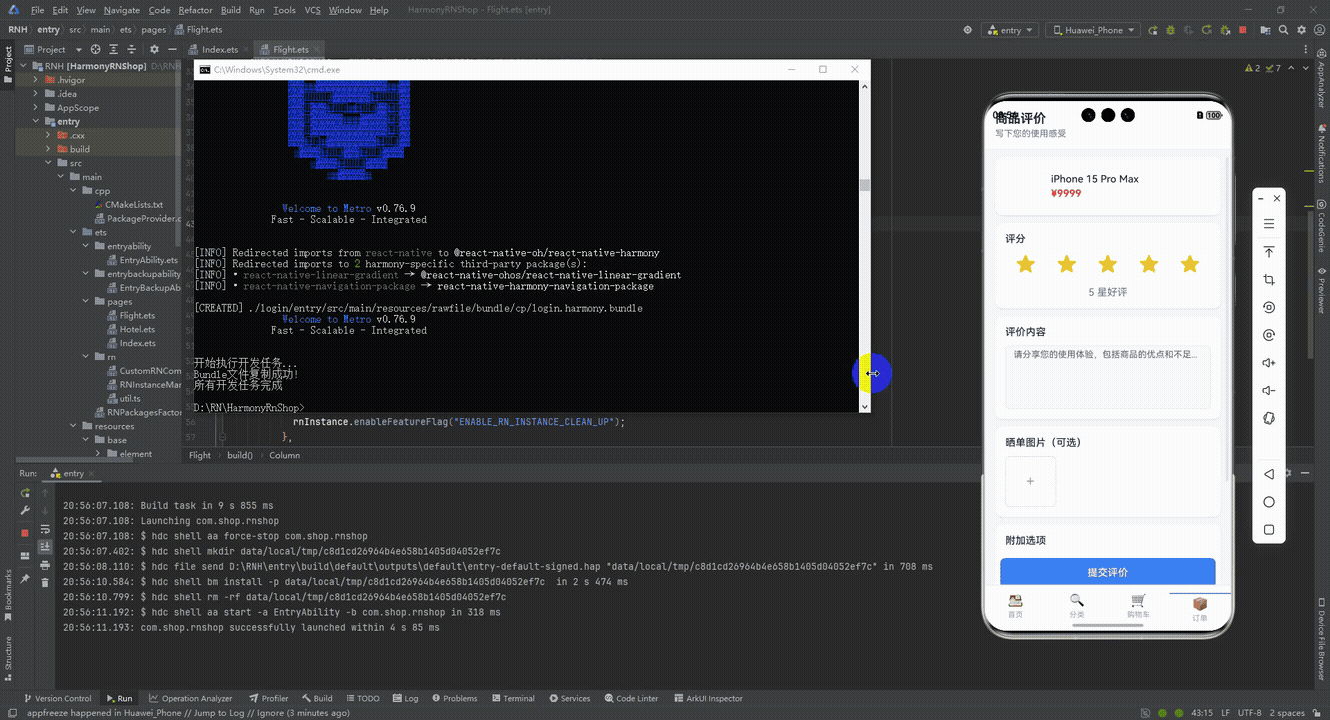Screen dimensions: 1330x720
Task: Open Notifications side panel on right edge
Action: pyautogui.click(x=1320, y=156)
